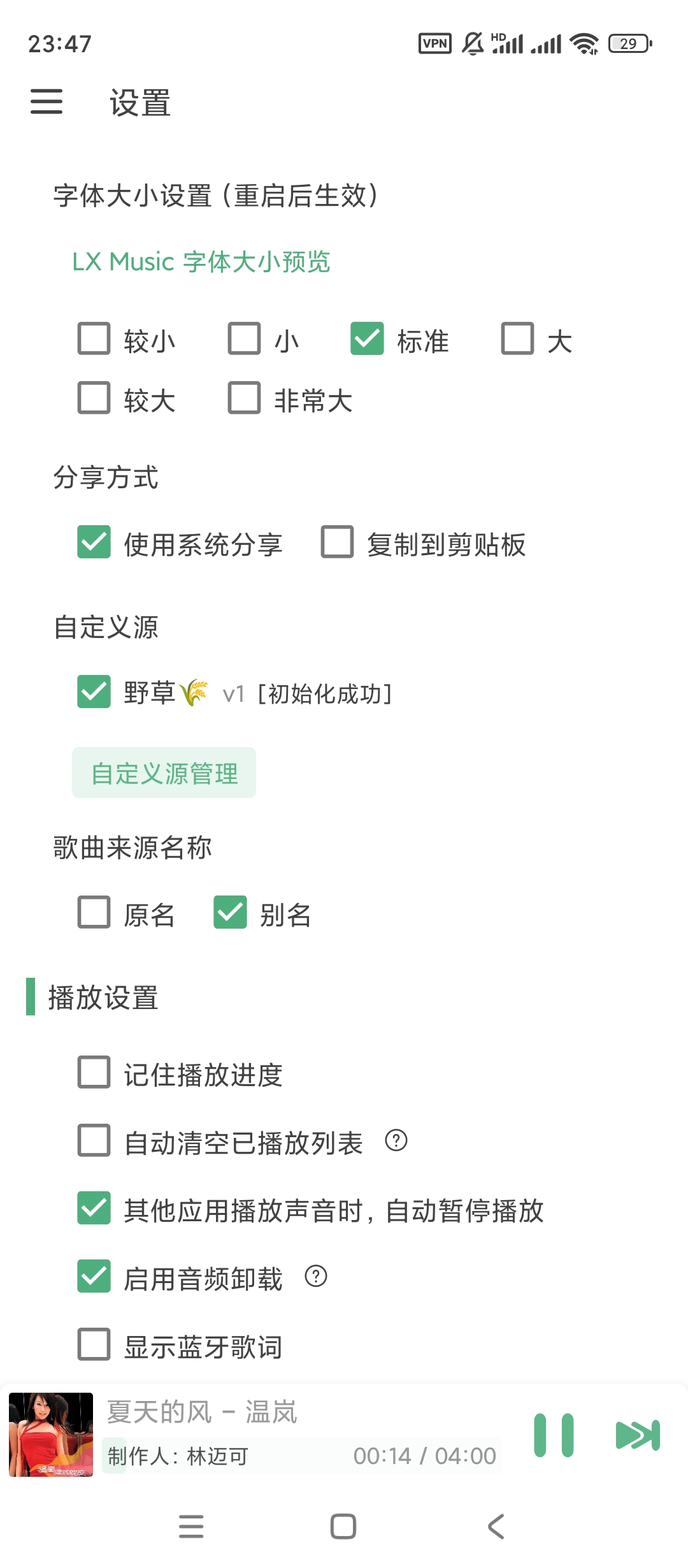Tap the VPN status bar icon
The width and height of the screenshot is (688, 1568).
point(434,43)
